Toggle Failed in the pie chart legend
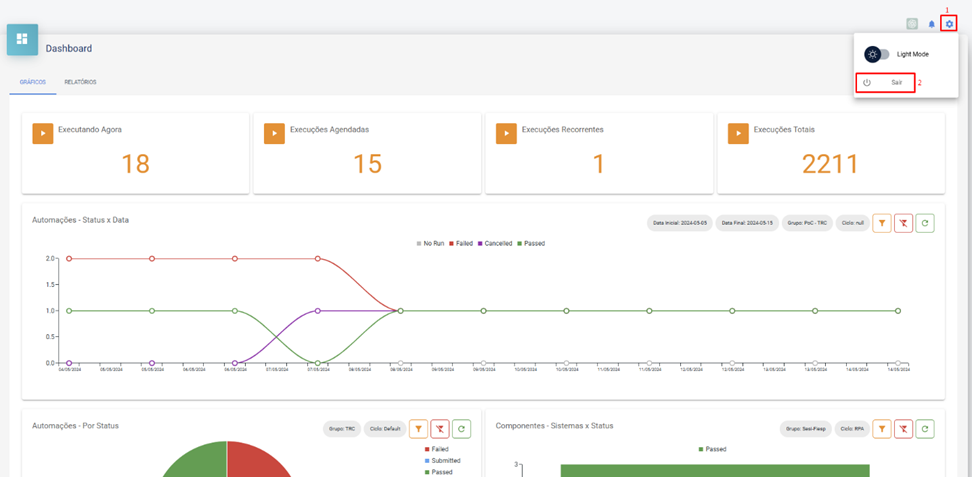This screenshot has width=972, height=477. coord(436,449)
